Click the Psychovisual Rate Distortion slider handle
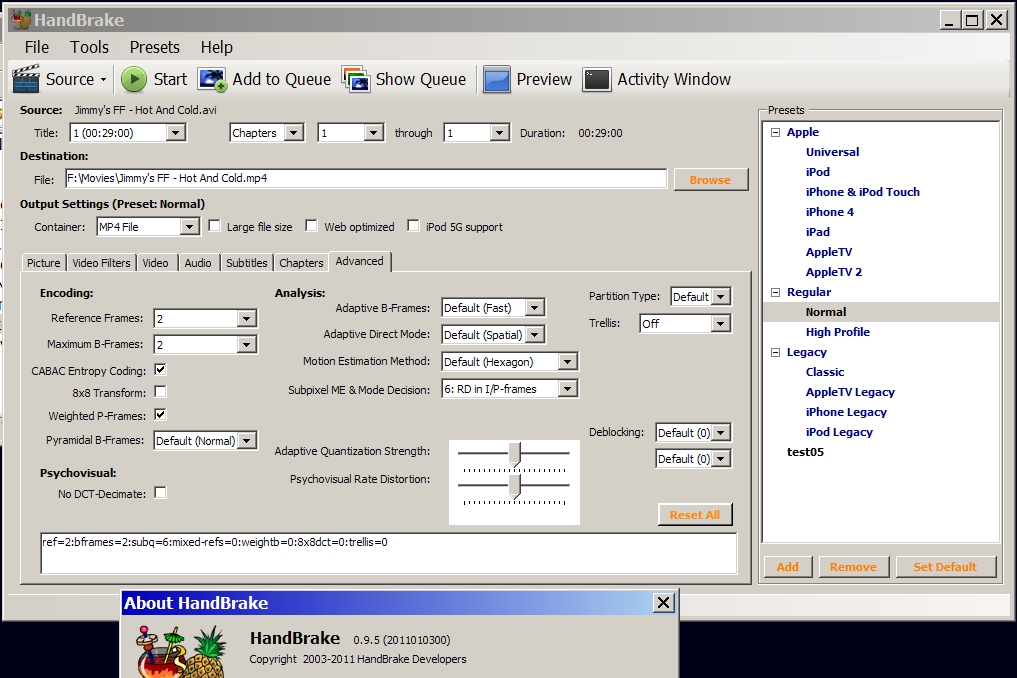Screen dimensions: 1017x678 pos(515,486)
